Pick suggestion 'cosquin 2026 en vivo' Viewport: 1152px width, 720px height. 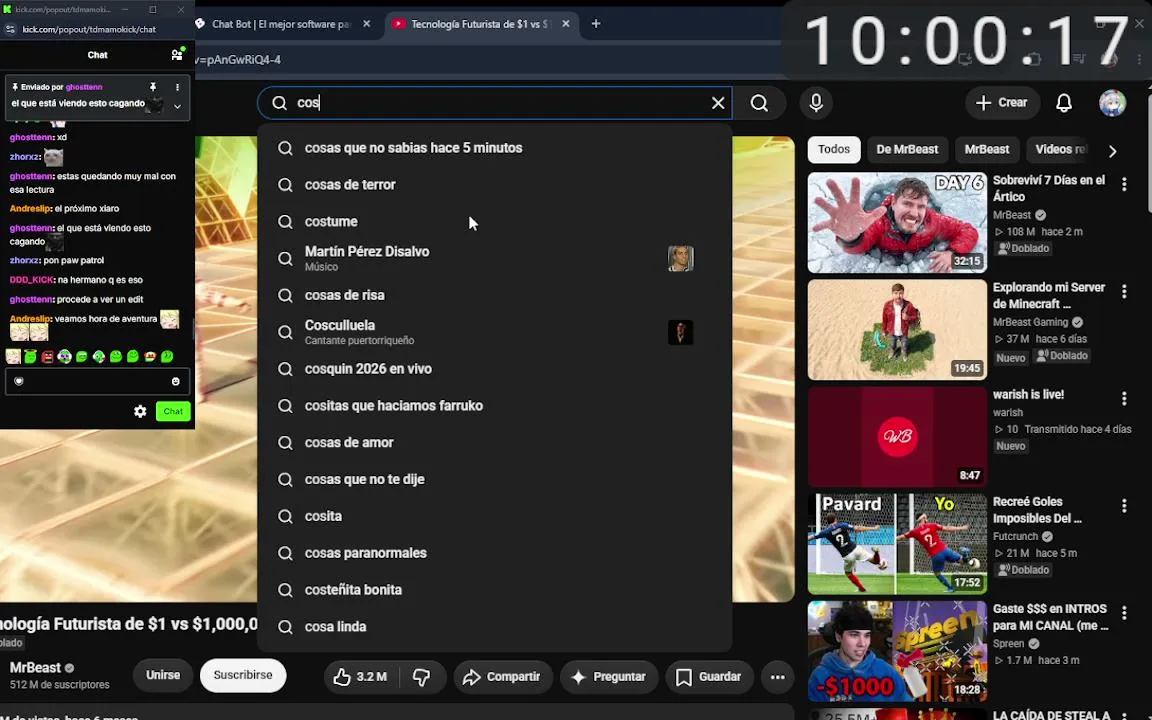click(494, 369)
